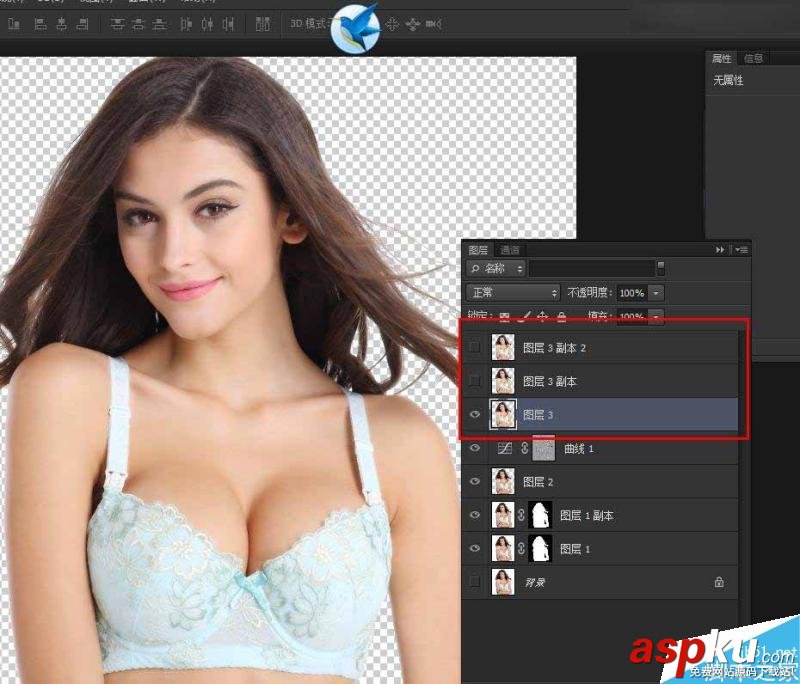Screen dimensions: 800x684
Task: Click the mask thumbnail of 图层 1
Action: tap(540, 549)
